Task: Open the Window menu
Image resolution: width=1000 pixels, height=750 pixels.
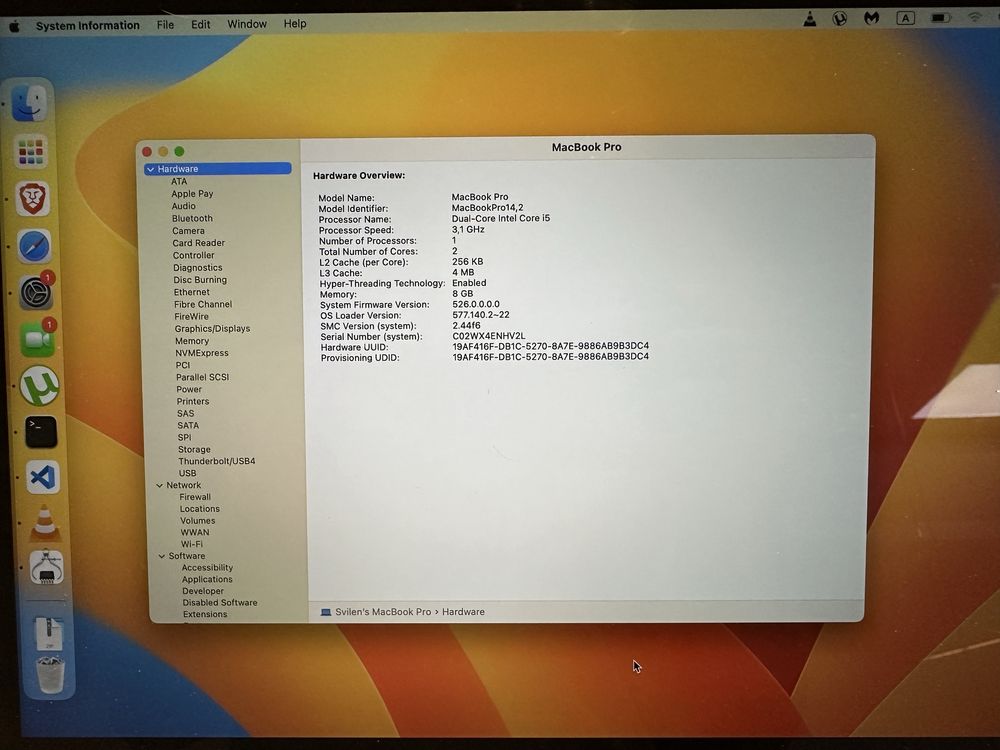Action: point(247,24)
